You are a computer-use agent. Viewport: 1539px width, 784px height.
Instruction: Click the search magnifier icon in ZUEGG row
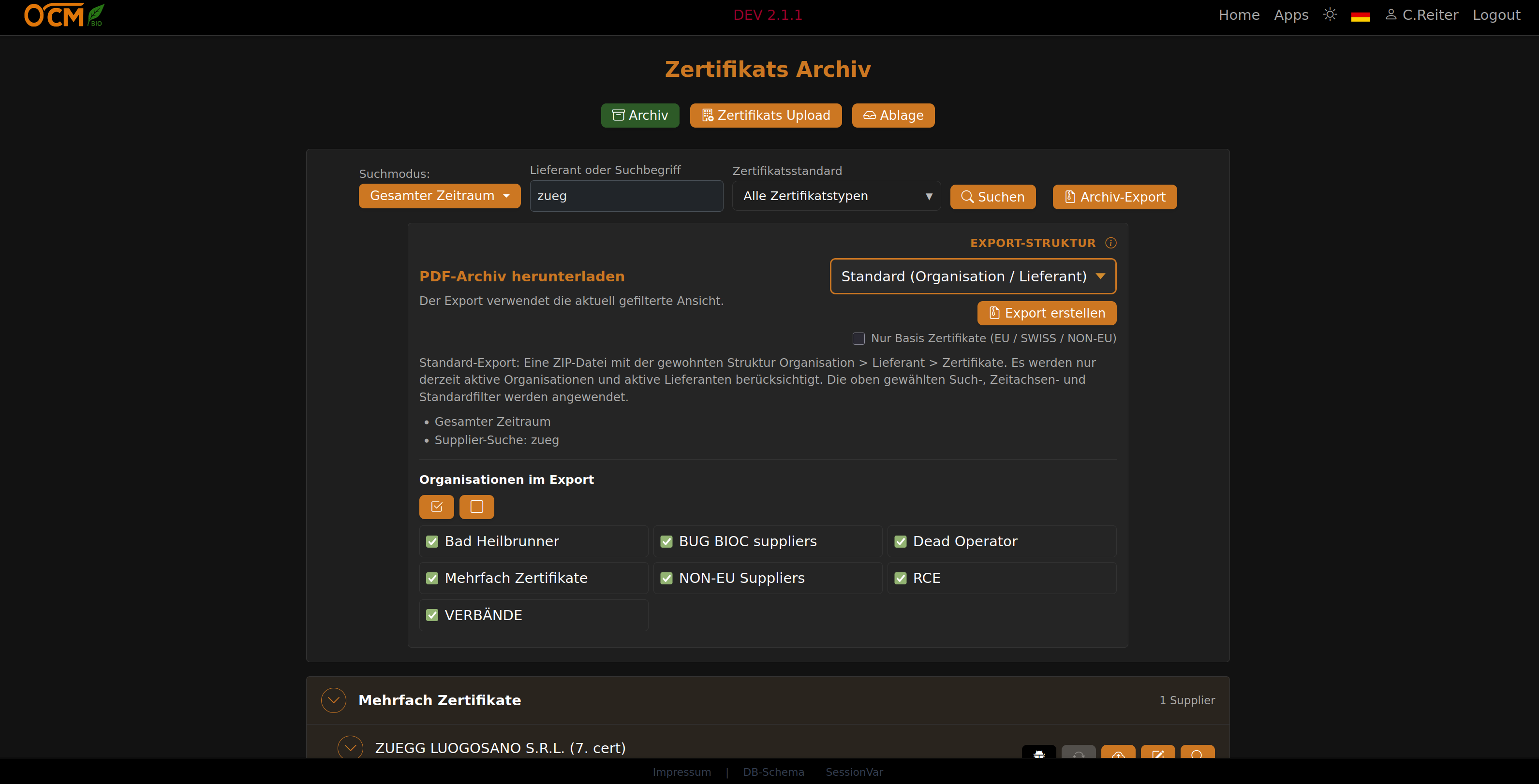(x=1197, y=753)
